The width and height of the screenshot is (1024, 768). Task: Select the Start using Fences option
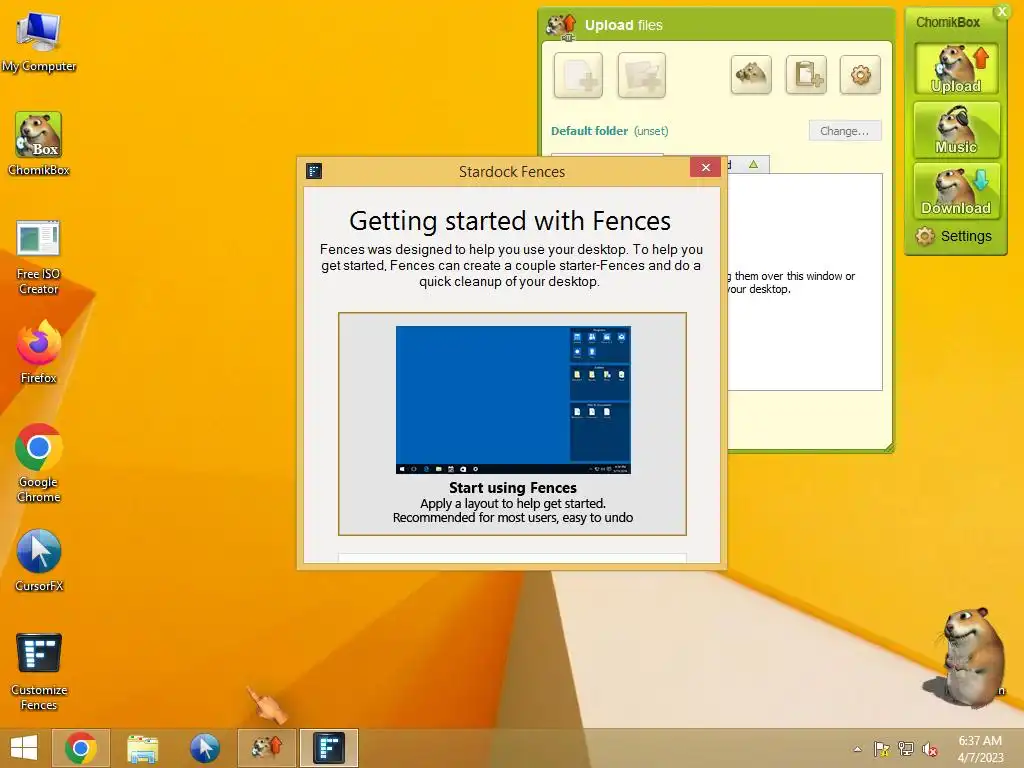point(513,424)
